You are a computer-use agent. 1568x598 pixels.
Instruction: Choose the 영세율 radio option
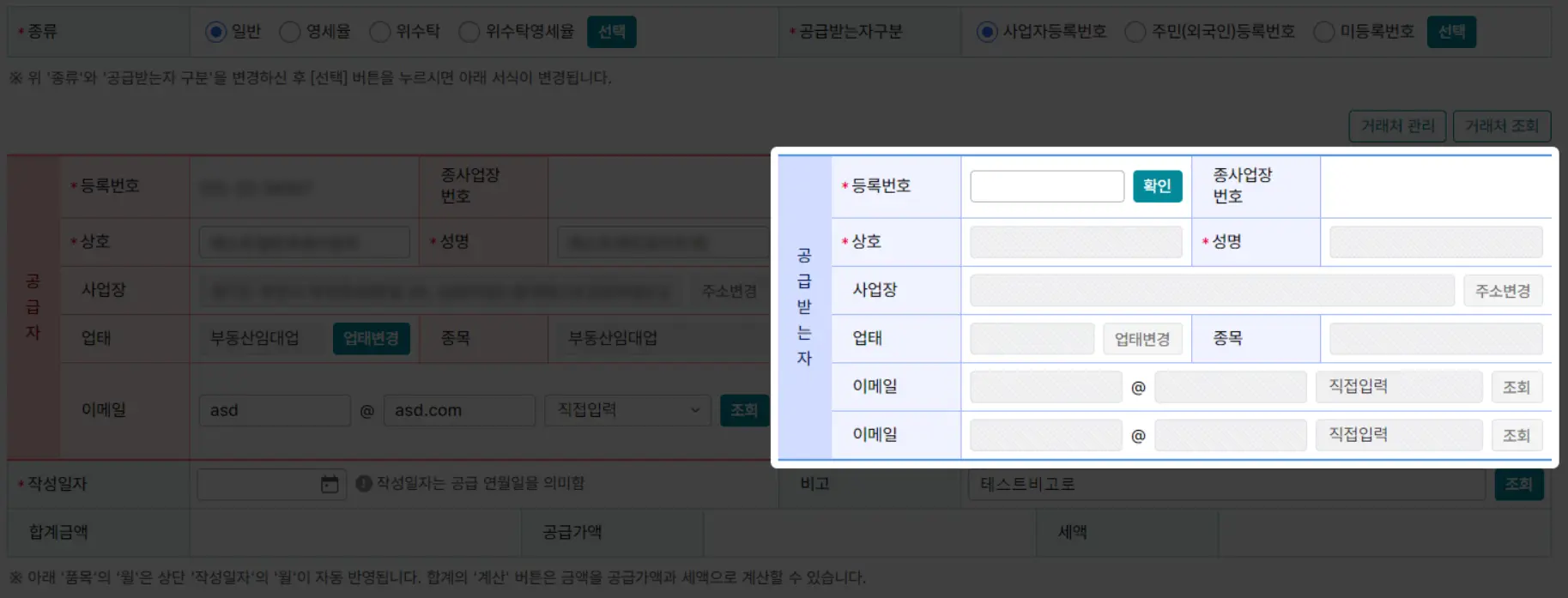tap(290, 32)
